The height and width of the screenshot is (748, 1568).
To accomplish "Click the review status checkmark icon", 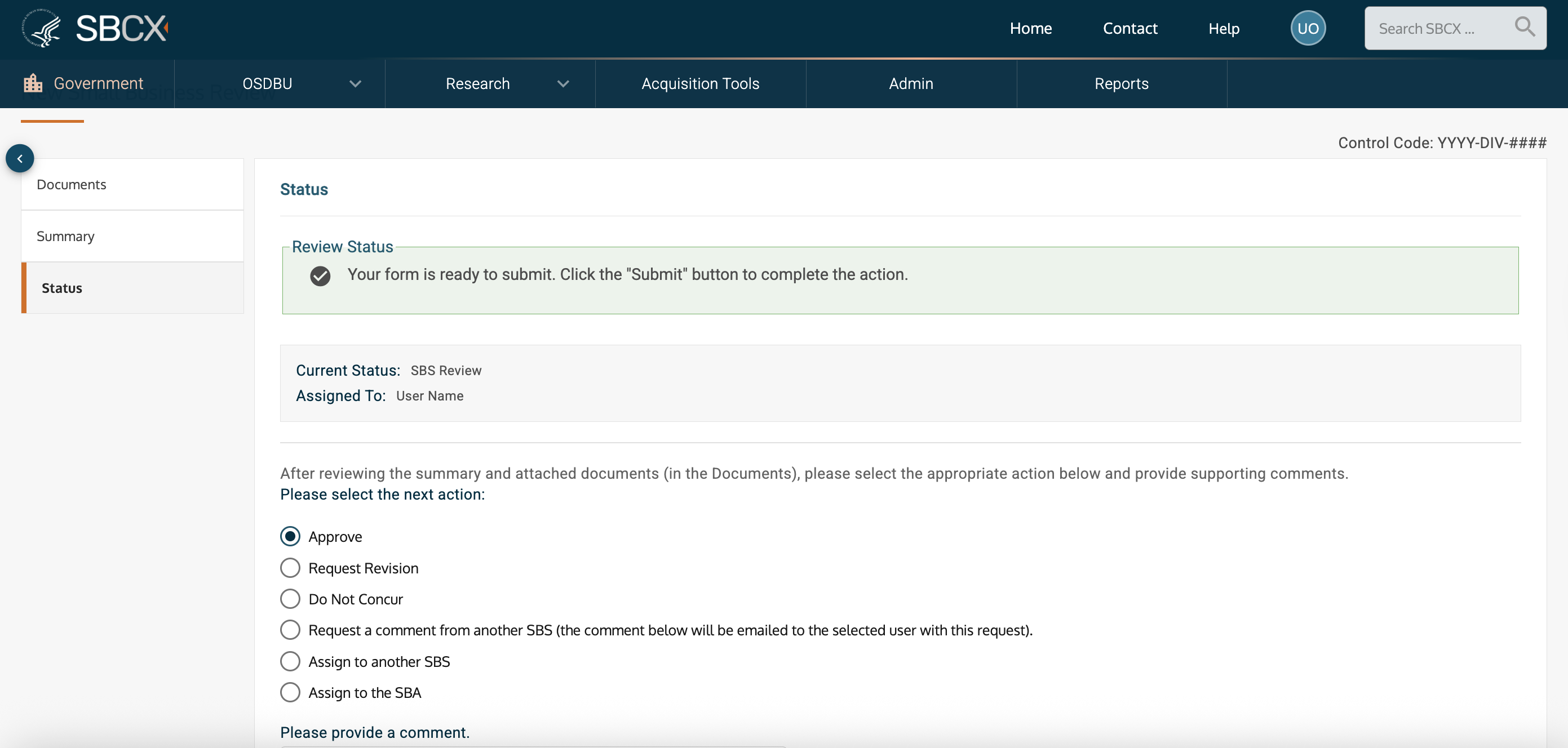I will coord(320,276).
